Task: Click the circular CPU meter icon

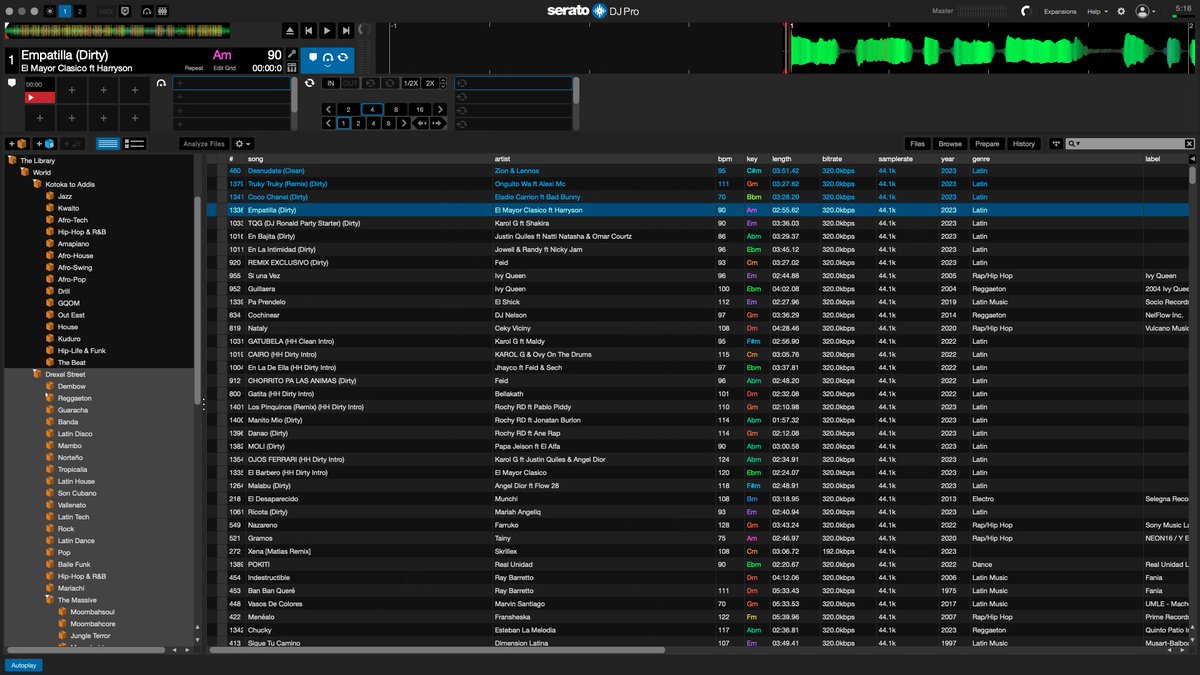Action: 1025,11
